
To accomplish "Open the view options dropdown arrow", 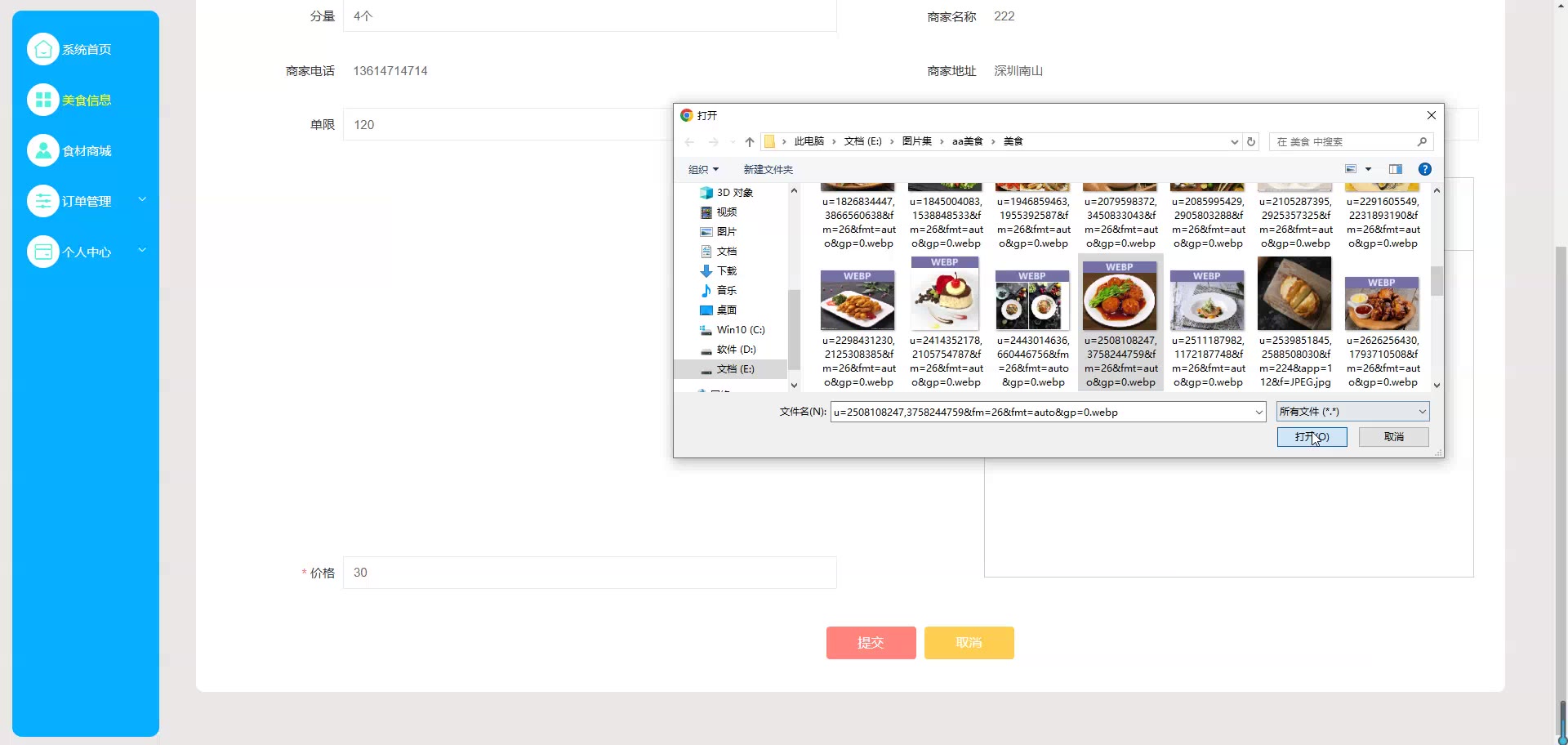I will point(1368,169).
